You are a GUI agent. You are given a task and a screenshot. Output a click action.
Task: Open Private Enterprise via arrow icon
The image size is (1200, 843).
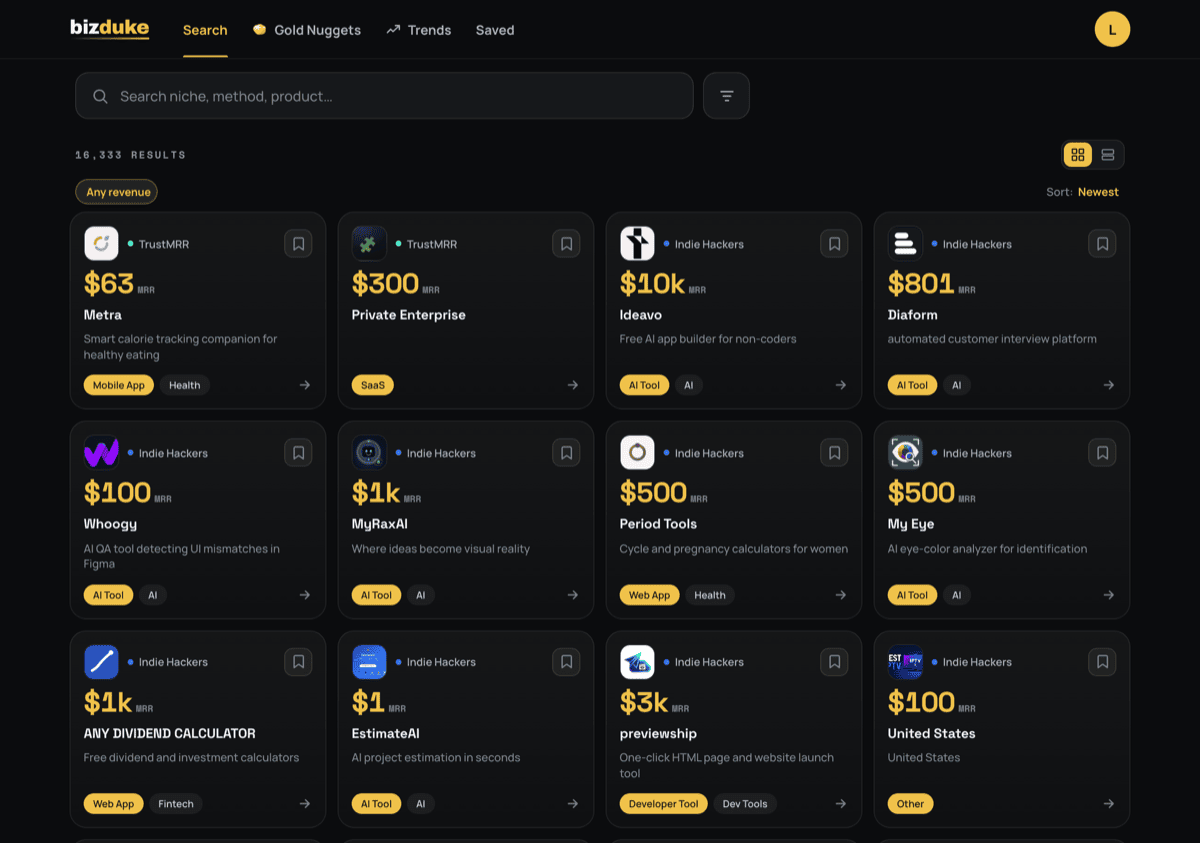click(573, 385)
